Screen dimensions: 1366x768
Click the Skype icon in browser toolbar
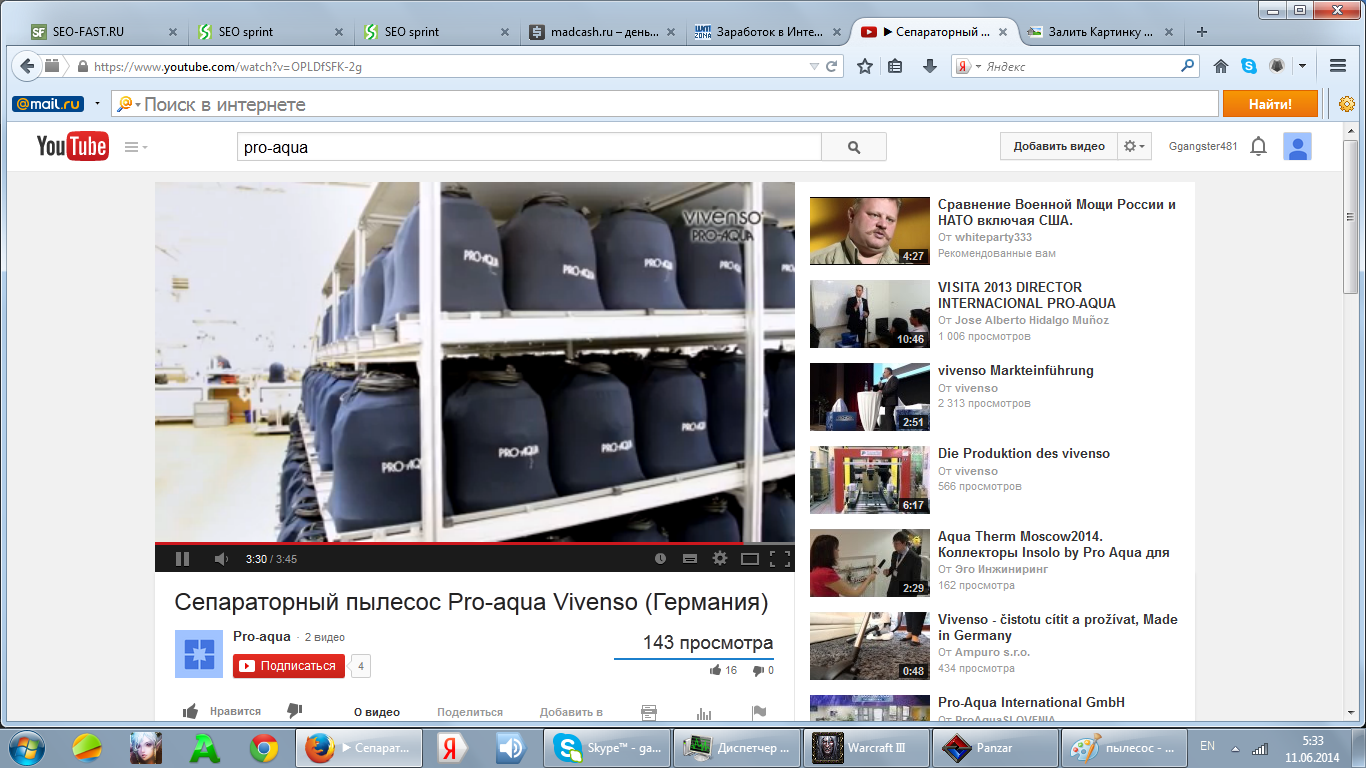point(1249,67)
